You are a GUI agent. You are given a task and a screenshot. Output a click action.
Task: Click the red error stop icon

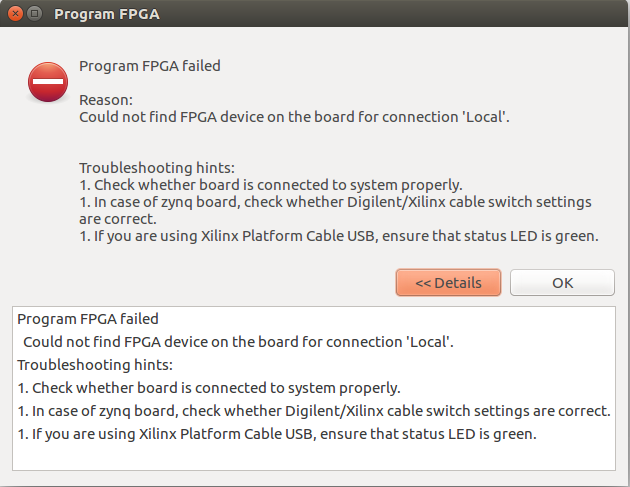pos(48,82)
